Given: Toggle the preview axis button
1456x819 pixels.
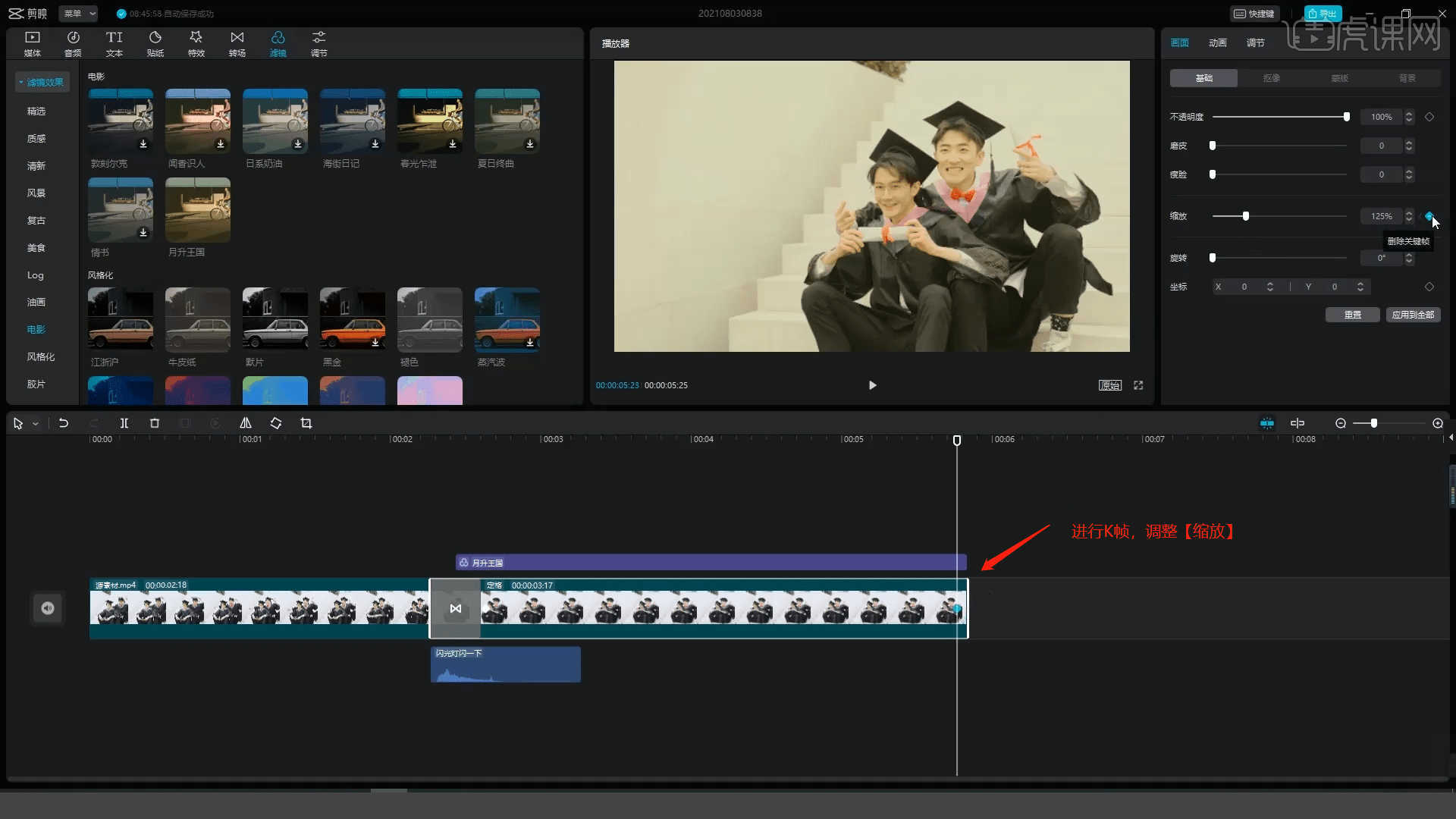Looking at the screenshot, I should [x=1298, y=423].
